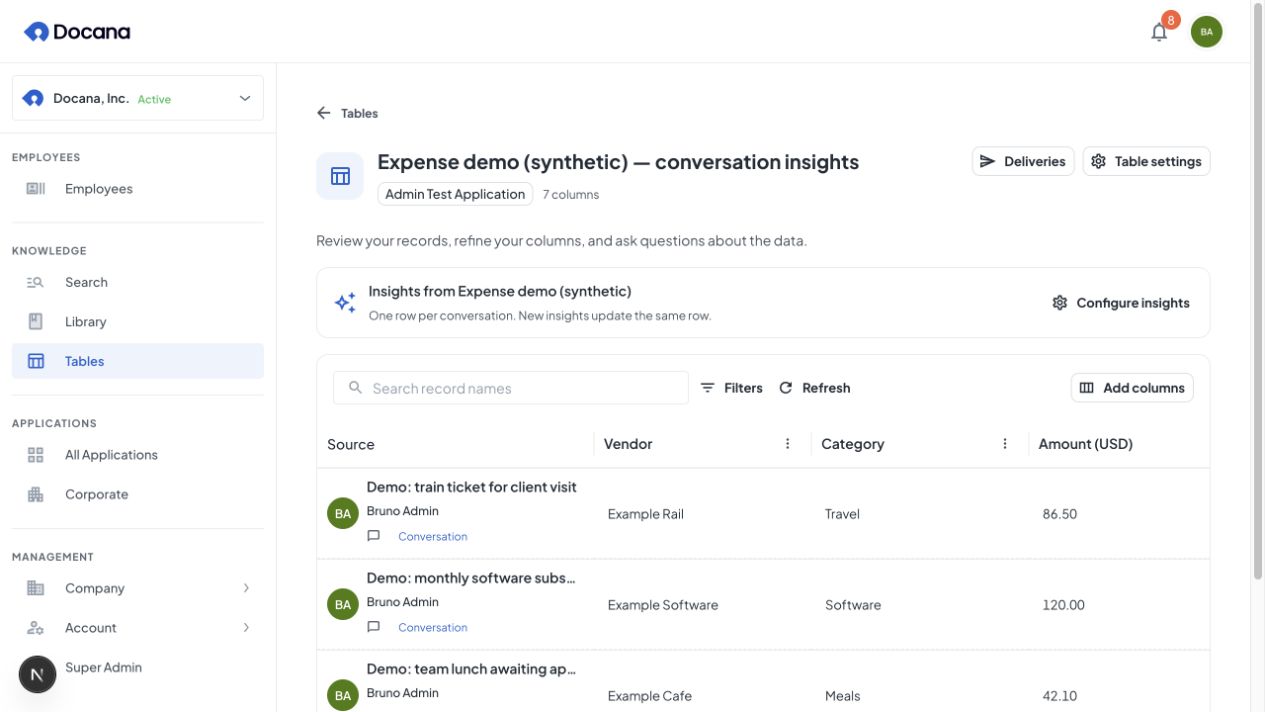Screen dimensions: 1265x712
Task: Select the Example Software vendor cell
Action: (x=663, y=605)
